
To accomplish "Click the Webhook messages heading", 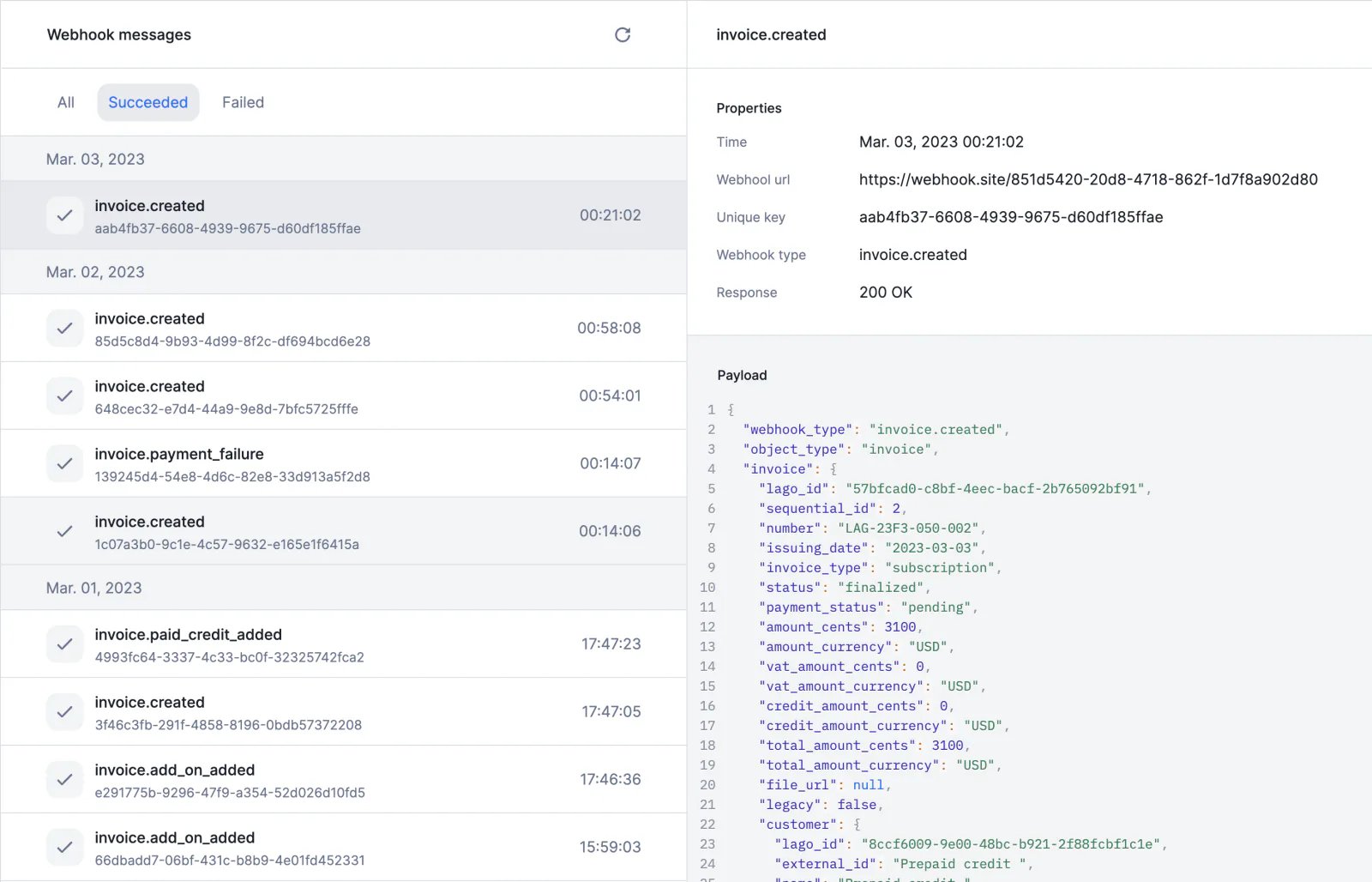I will tap(119, 34).
